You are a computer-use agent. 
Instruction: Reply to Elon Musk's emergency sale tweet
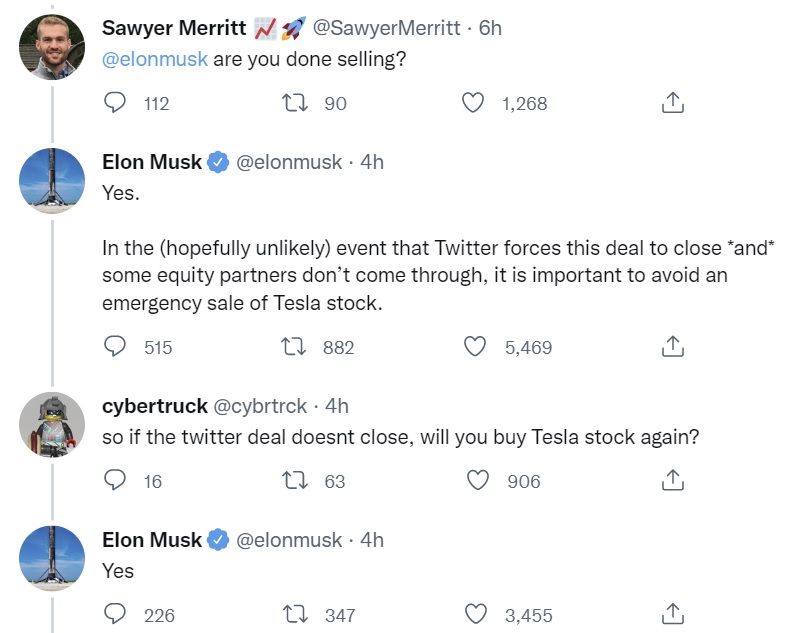pos(116,347)
